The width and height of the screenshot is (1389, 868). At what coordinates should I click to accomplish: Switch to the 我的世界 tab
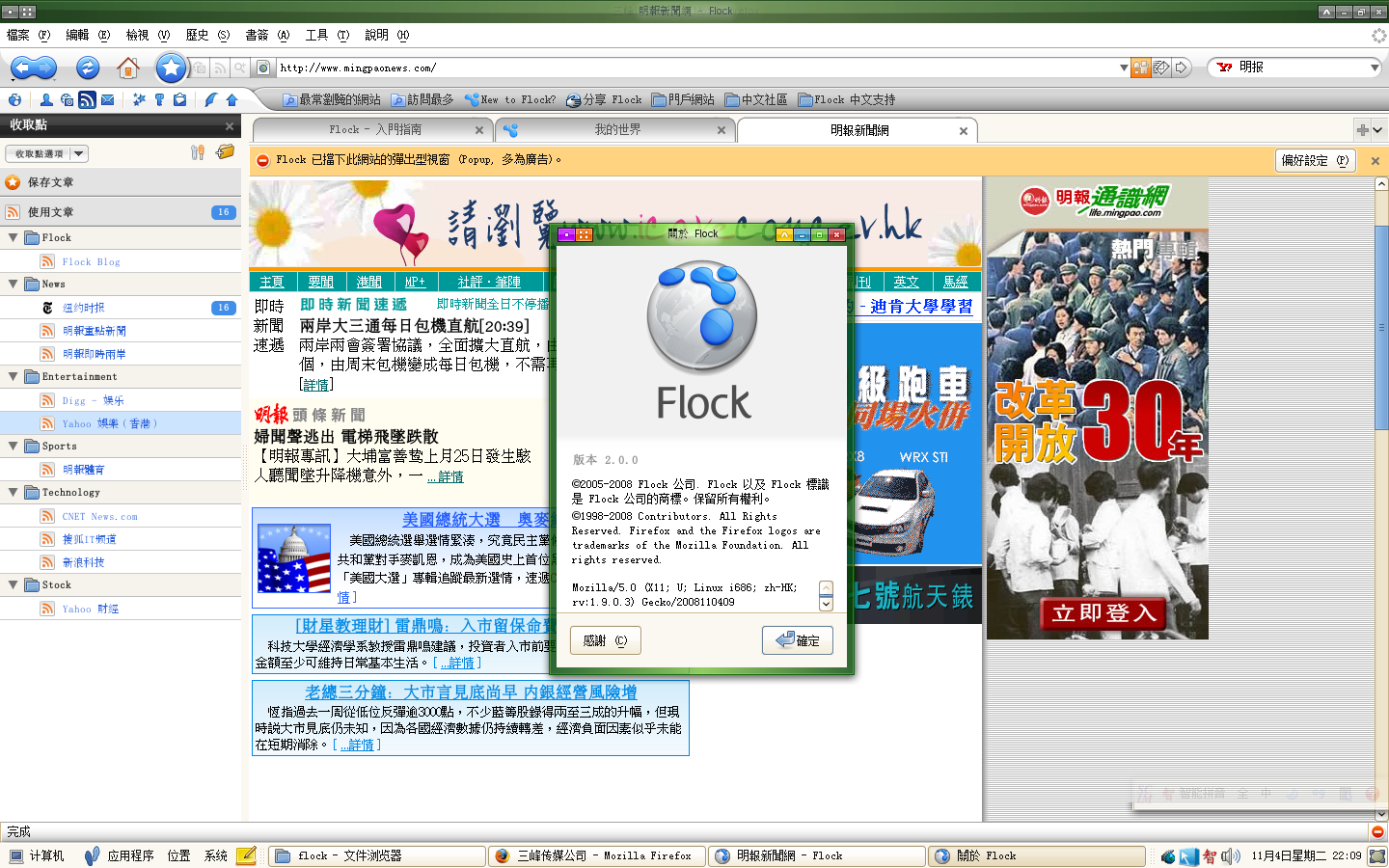click(616, 130)
